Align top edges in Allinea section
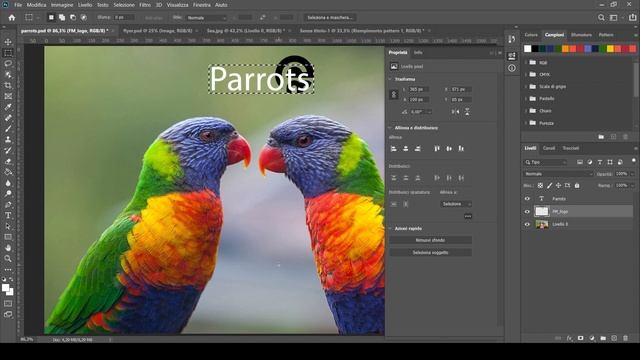This screenshot has width=640, height=360. (437, 149)
